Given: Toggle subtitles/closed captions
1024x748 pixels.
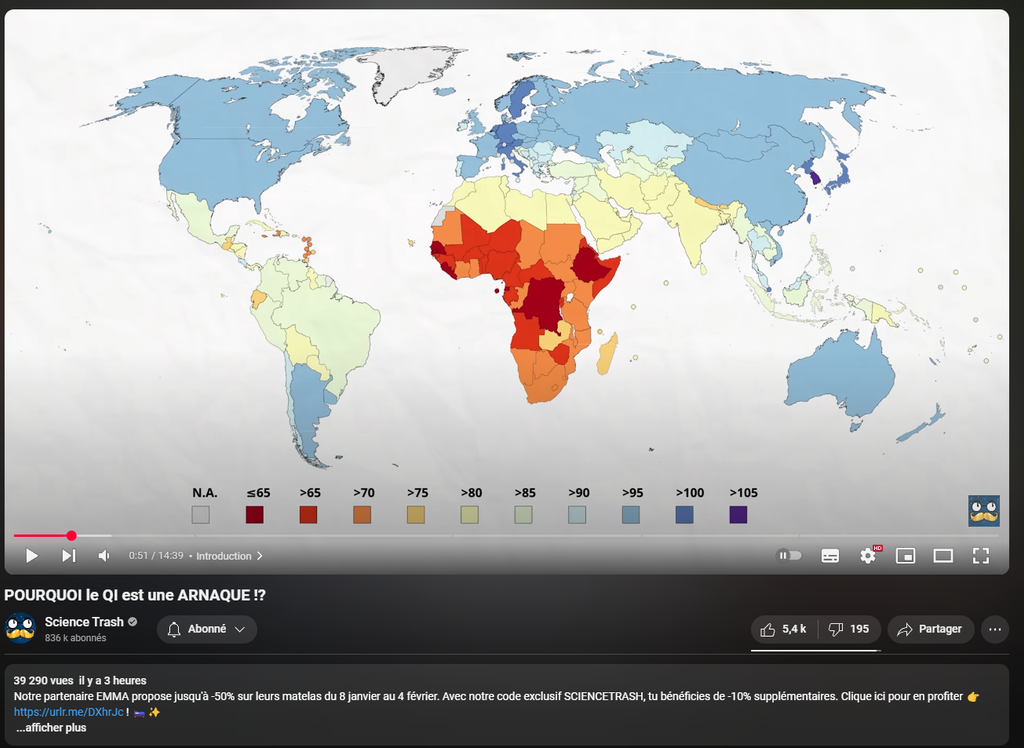Looking at the screenshot, I should point(830,555).
